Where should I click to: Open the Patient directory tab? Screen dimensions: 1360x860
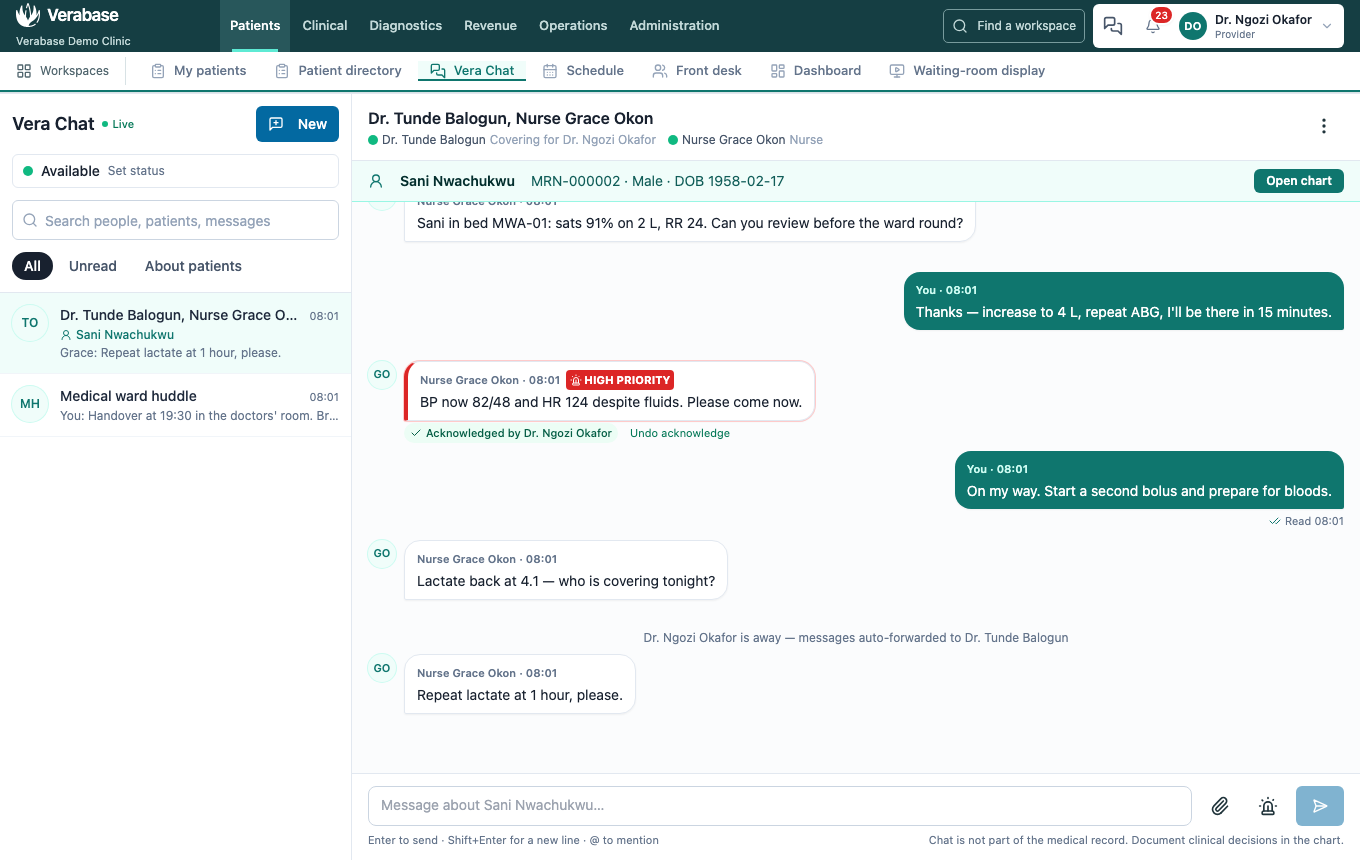point(338,71)
